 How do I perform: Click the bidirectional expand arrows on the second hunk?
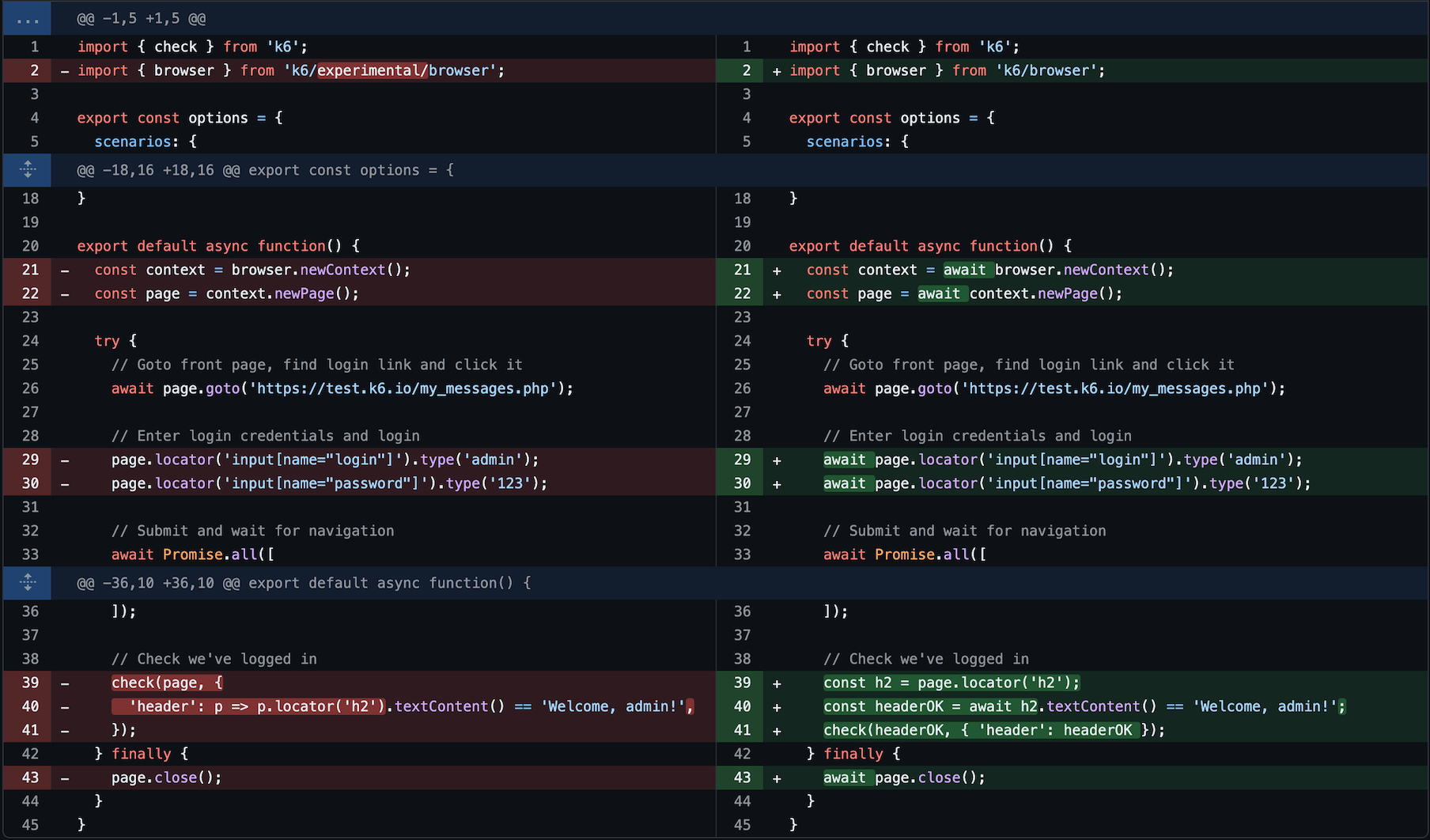(x=27, y=169)
